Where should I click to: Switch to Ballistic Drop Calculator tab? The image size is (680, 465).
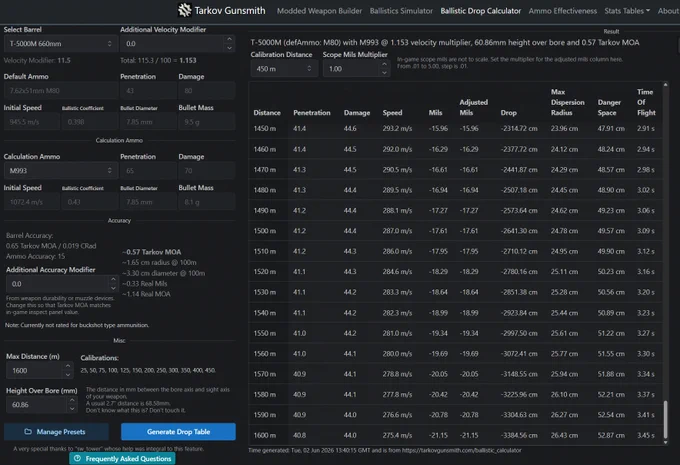(481, 11)
